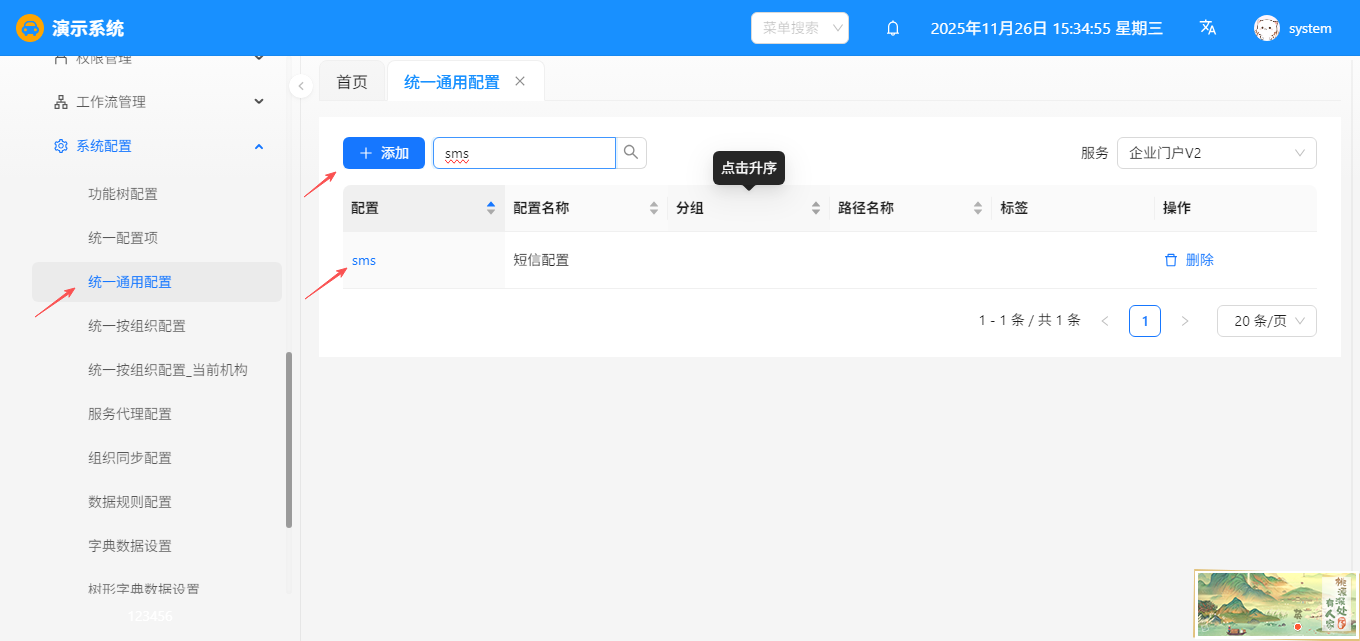Screen dimensions: 1360x641
Task: Open the sms configuration link
Action: pos(364,260)
